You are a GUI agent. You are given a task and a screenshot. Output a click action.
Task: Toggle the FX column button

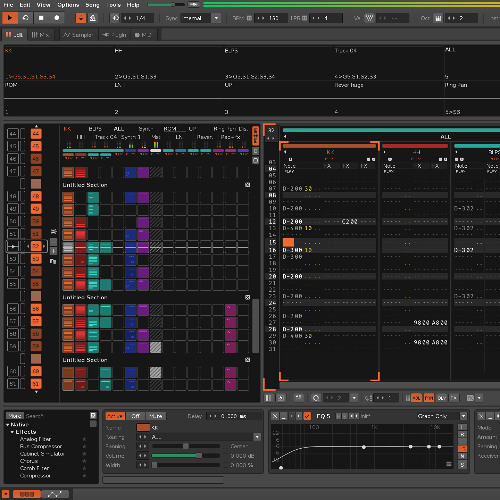454,398
